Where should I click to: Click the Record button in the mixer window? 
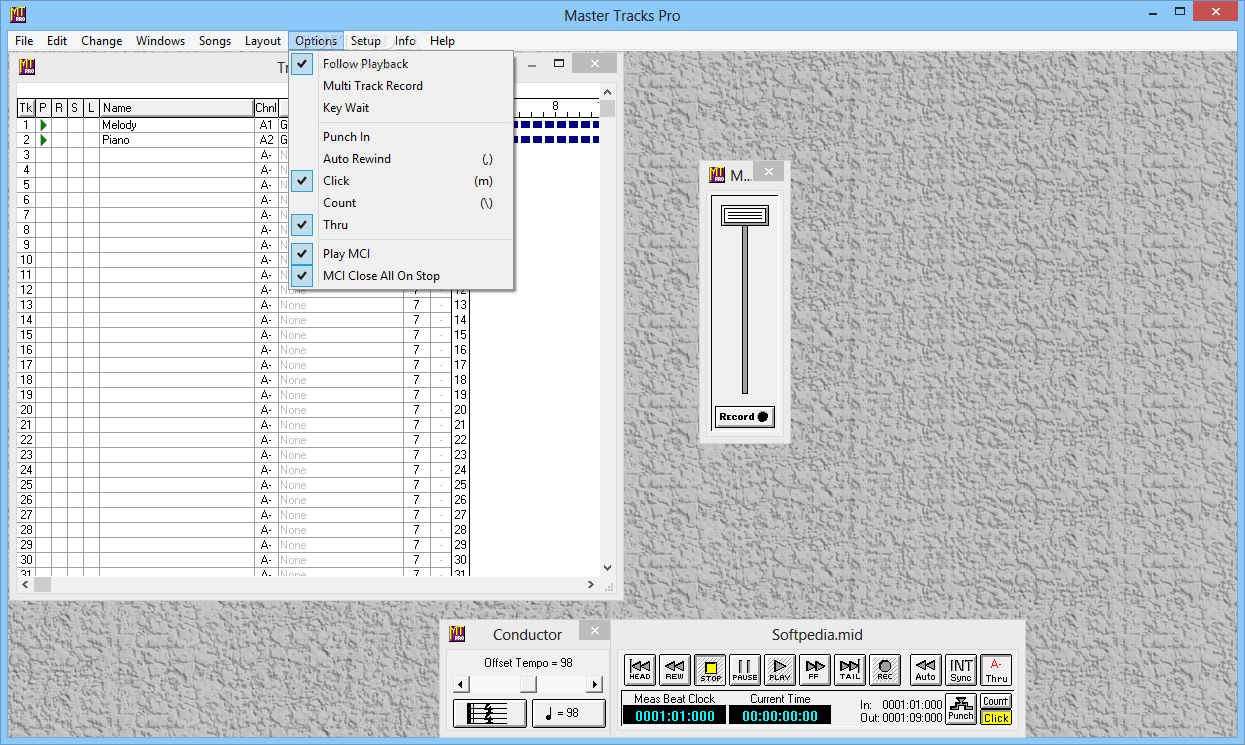(745, 417)
